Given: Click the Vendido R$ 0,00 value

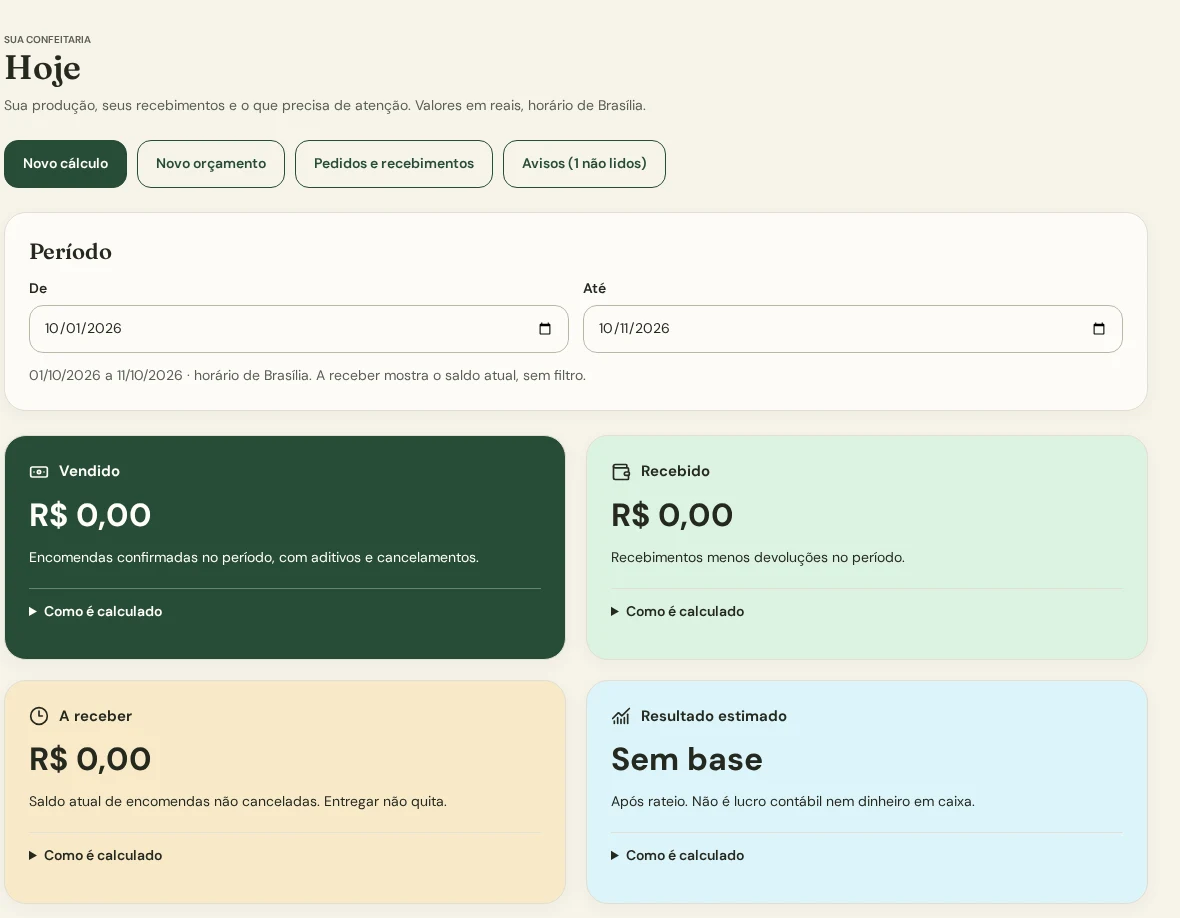Looking at the screenshot, I should tap(90, 515).
